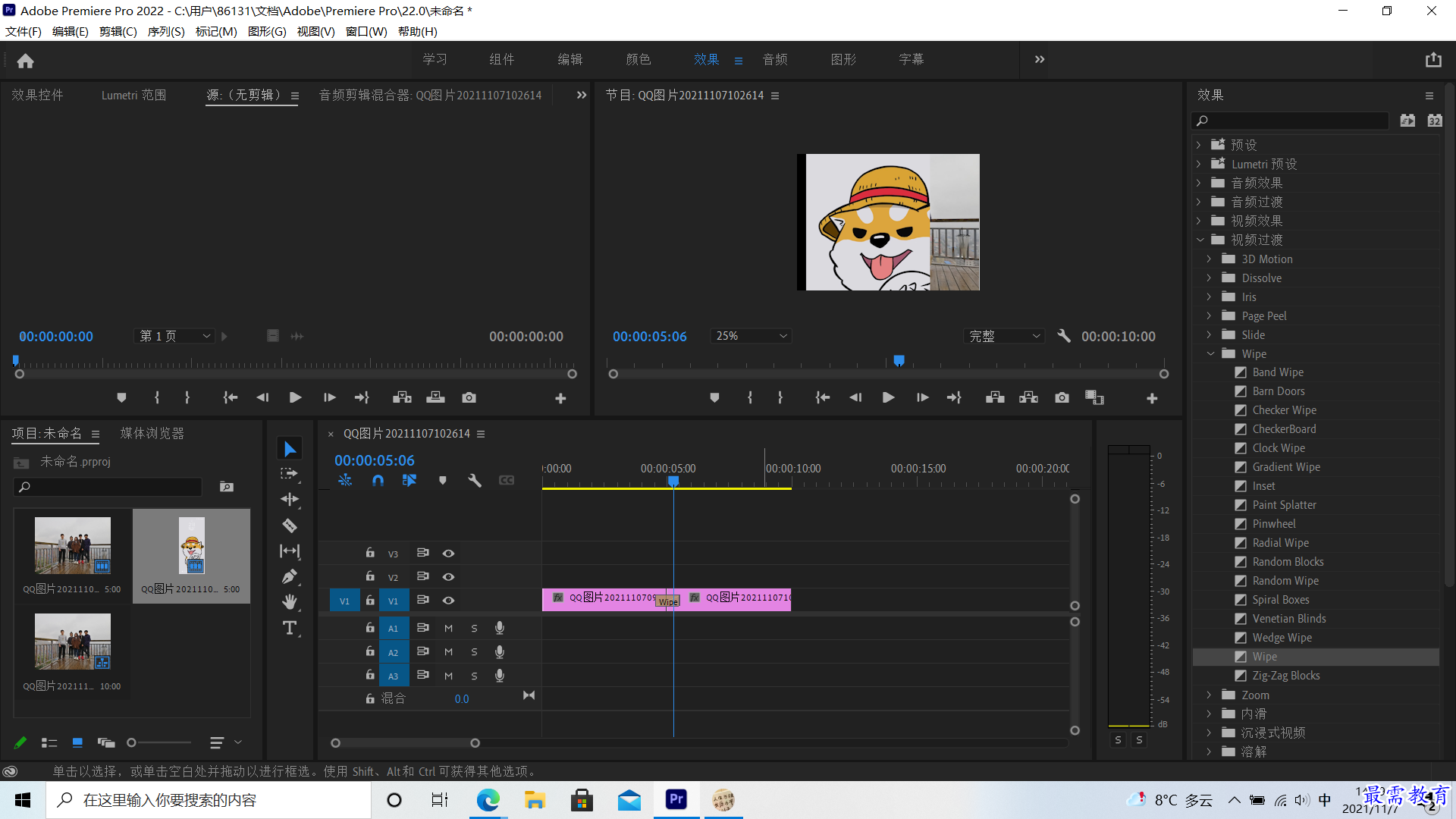
Task: Select the Slip tool
Action: tap(290, 551)
